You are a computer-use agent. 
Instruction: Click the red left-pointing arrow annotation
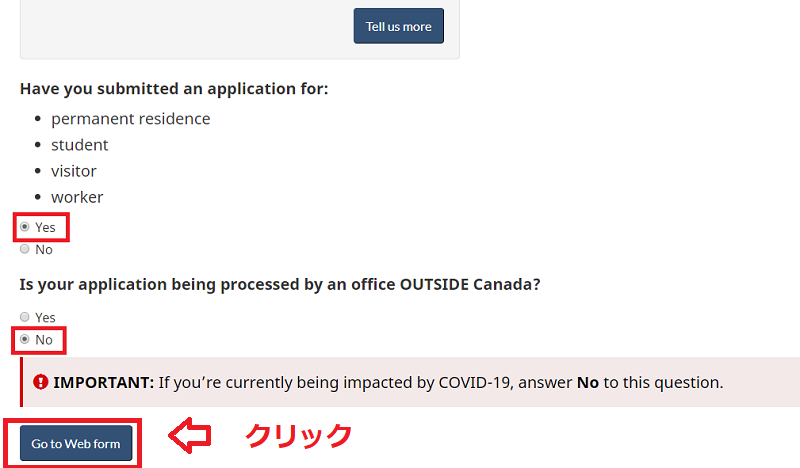click(x=190, y=435)
